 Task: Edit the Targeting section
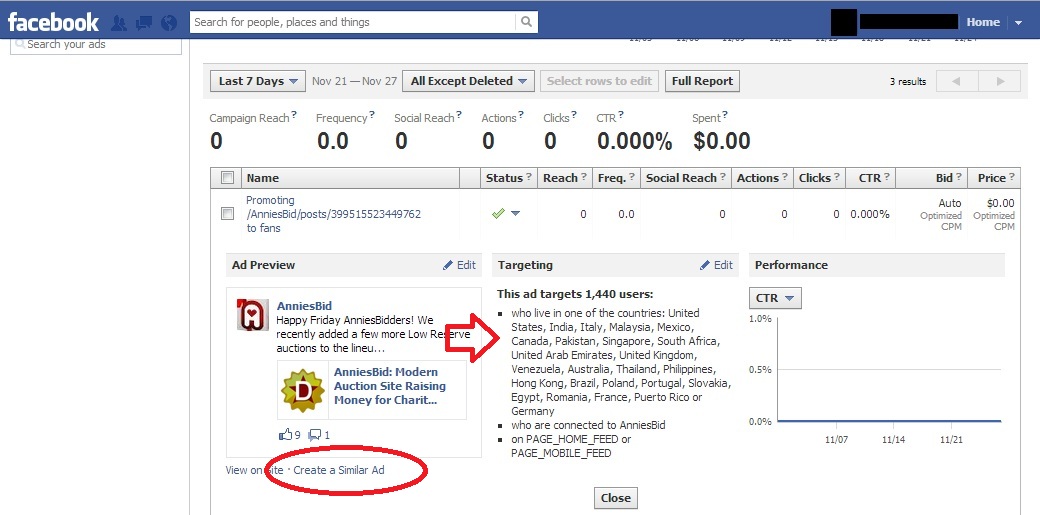pyautogui.click(x=716, y=265)
